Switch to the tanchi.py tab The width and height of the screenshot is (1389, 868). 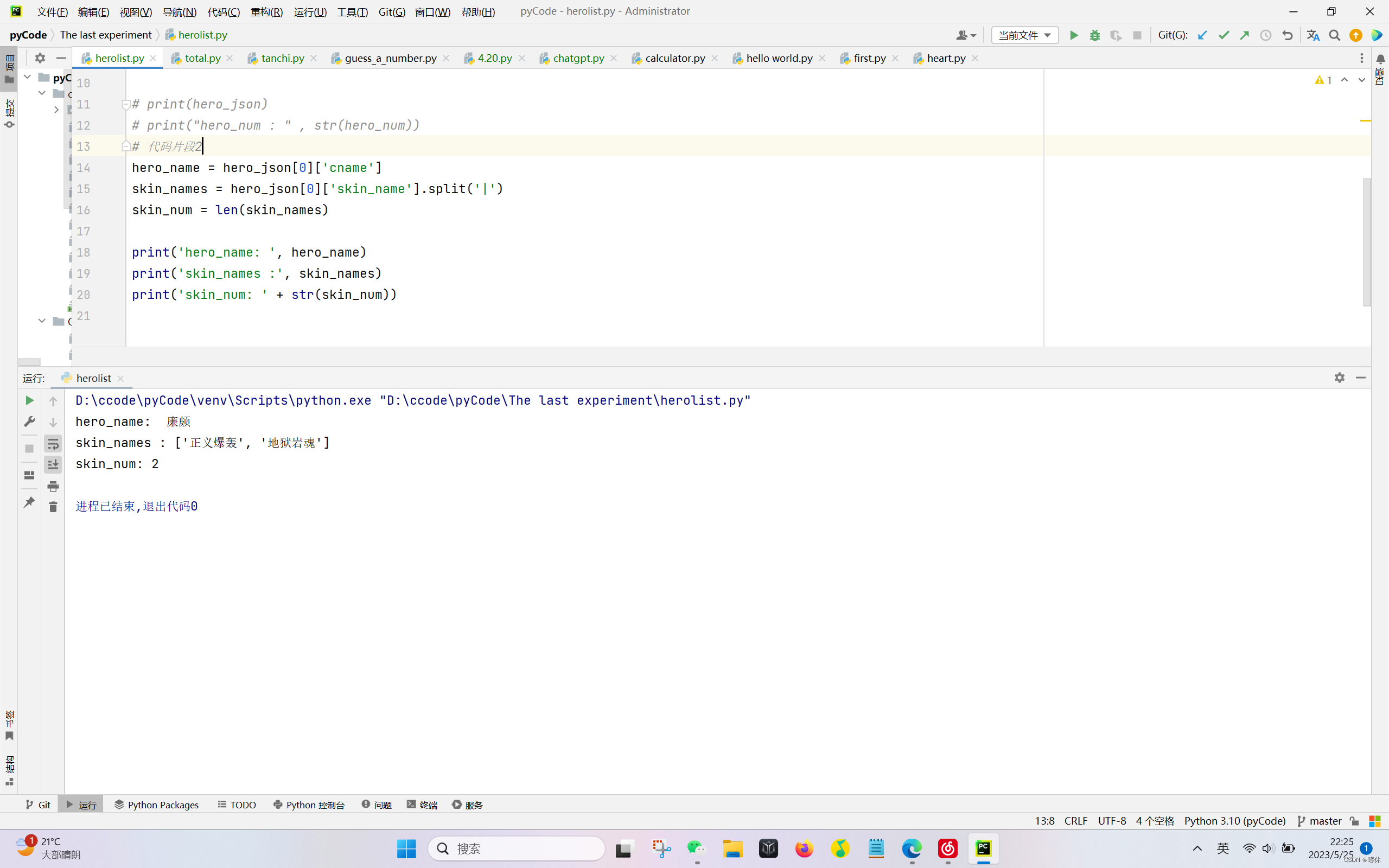282,59
